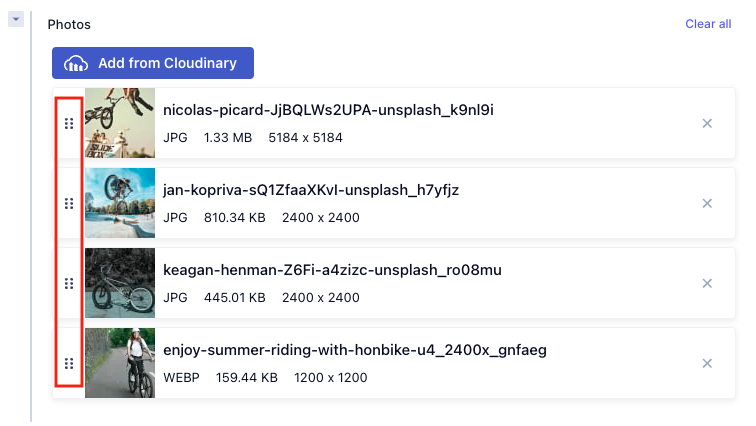Open the enjoy-summer-riding cyclist thumbnail

point(120,363)
